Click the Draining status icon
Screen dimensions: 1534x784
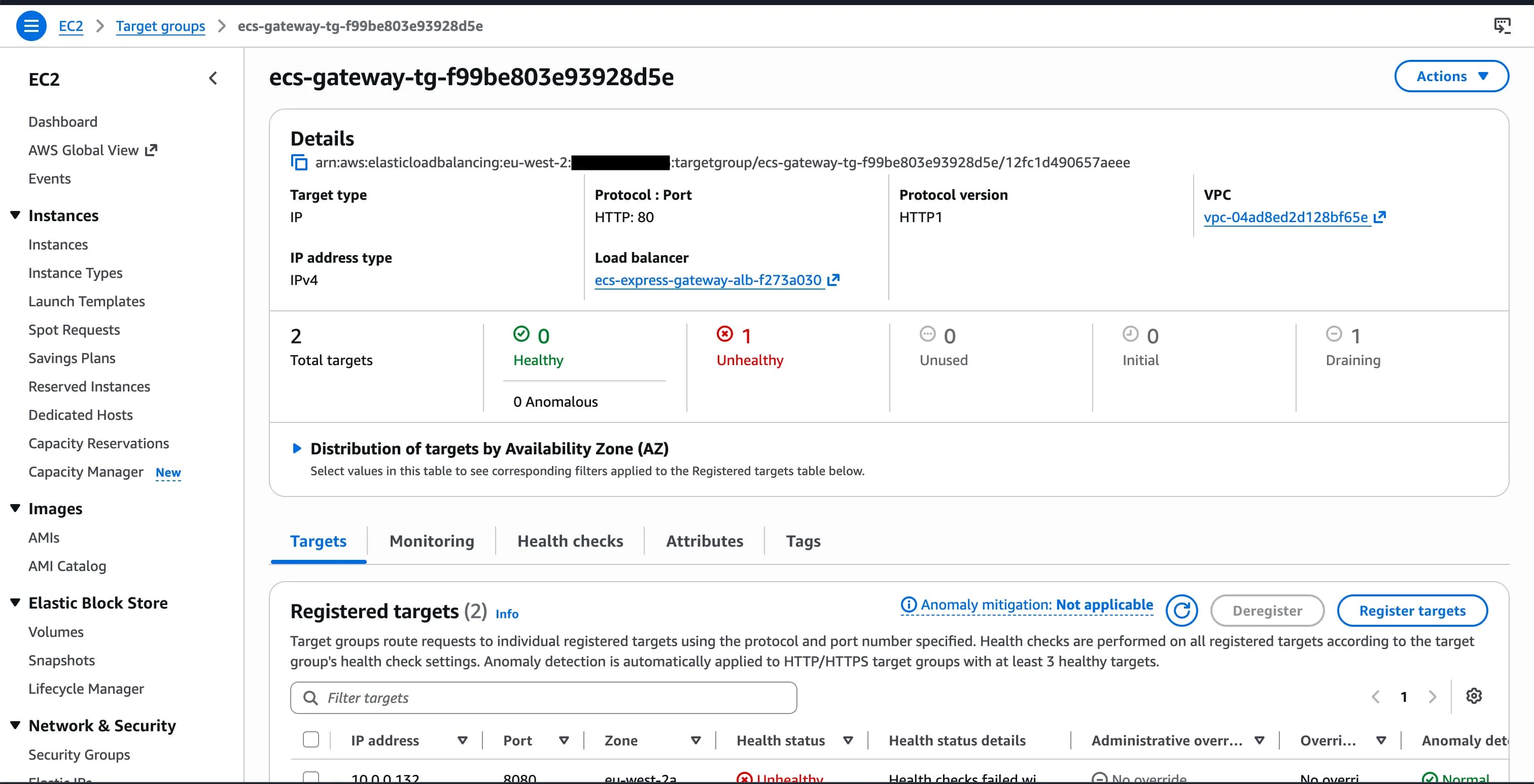pyautogui.click(x=1334, y=334)
